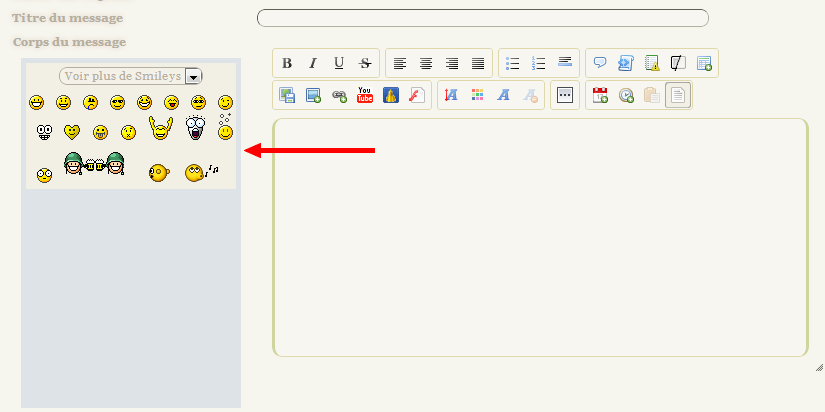Screen dimensions: 825x412
Task: Insert the sealed lips smiley
Action: [x=128, y=133]
